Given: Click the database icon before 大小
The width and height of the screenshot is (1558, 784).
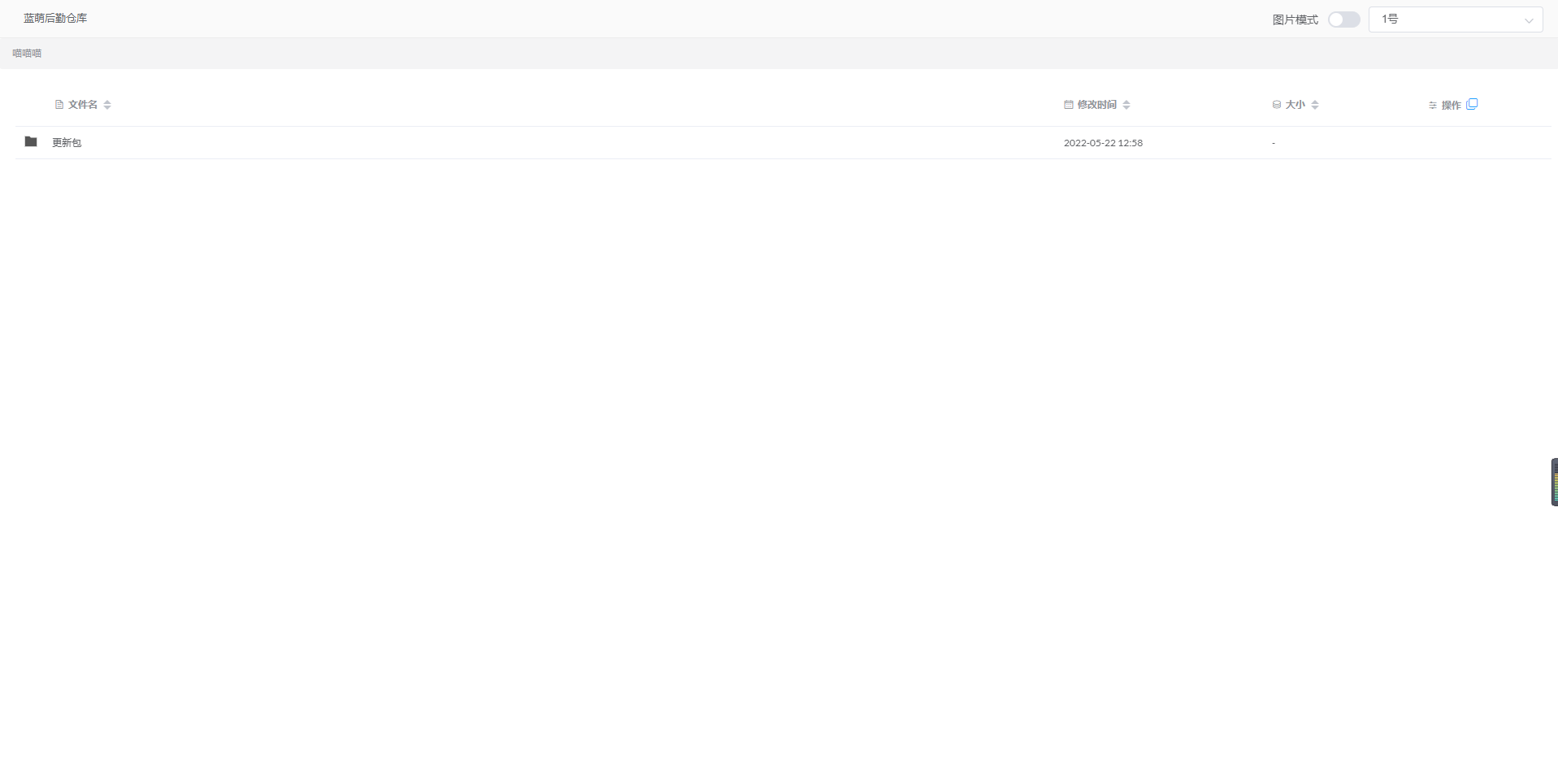Looking at the screenshot, I should [1277, 105].
